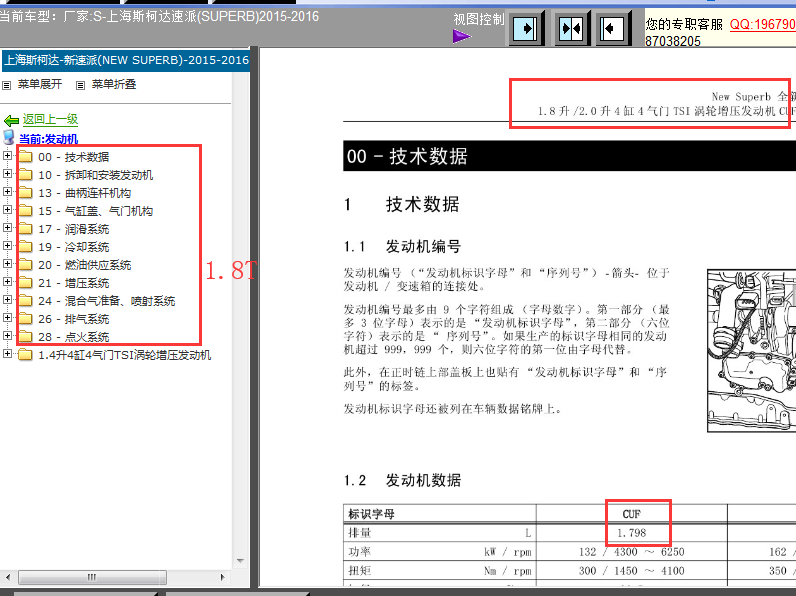Click the engine diagram image
796x596 pixels.
point(751,351)
